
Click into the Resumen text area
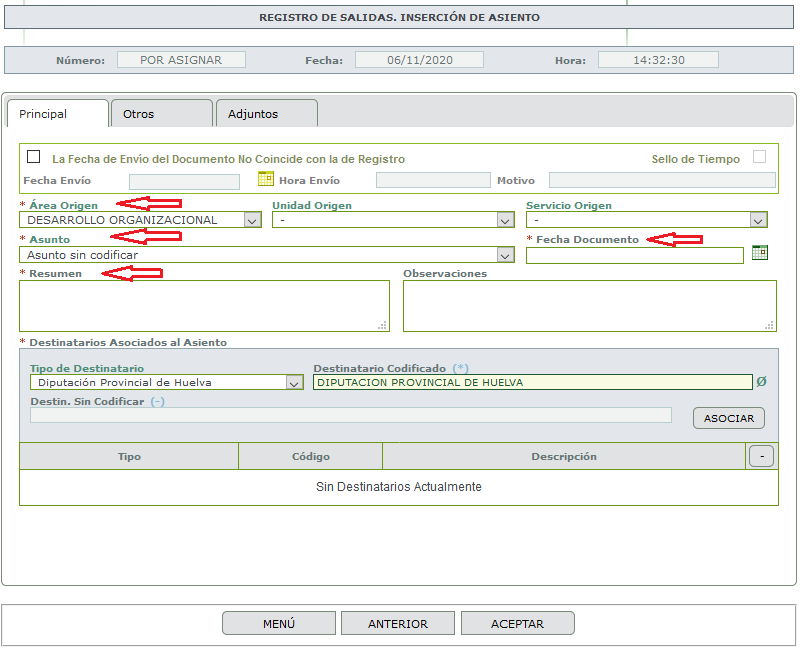pos(205,306)
